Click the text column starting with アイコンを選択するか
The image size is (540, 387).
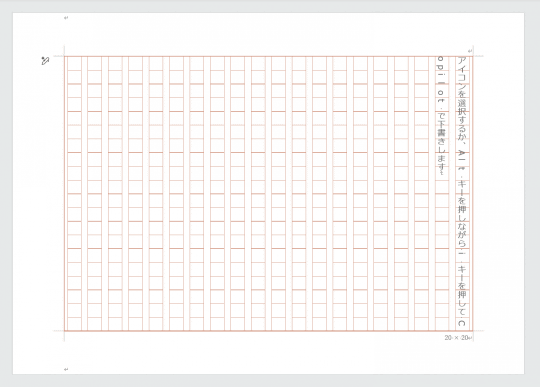[x=462, y=191]
